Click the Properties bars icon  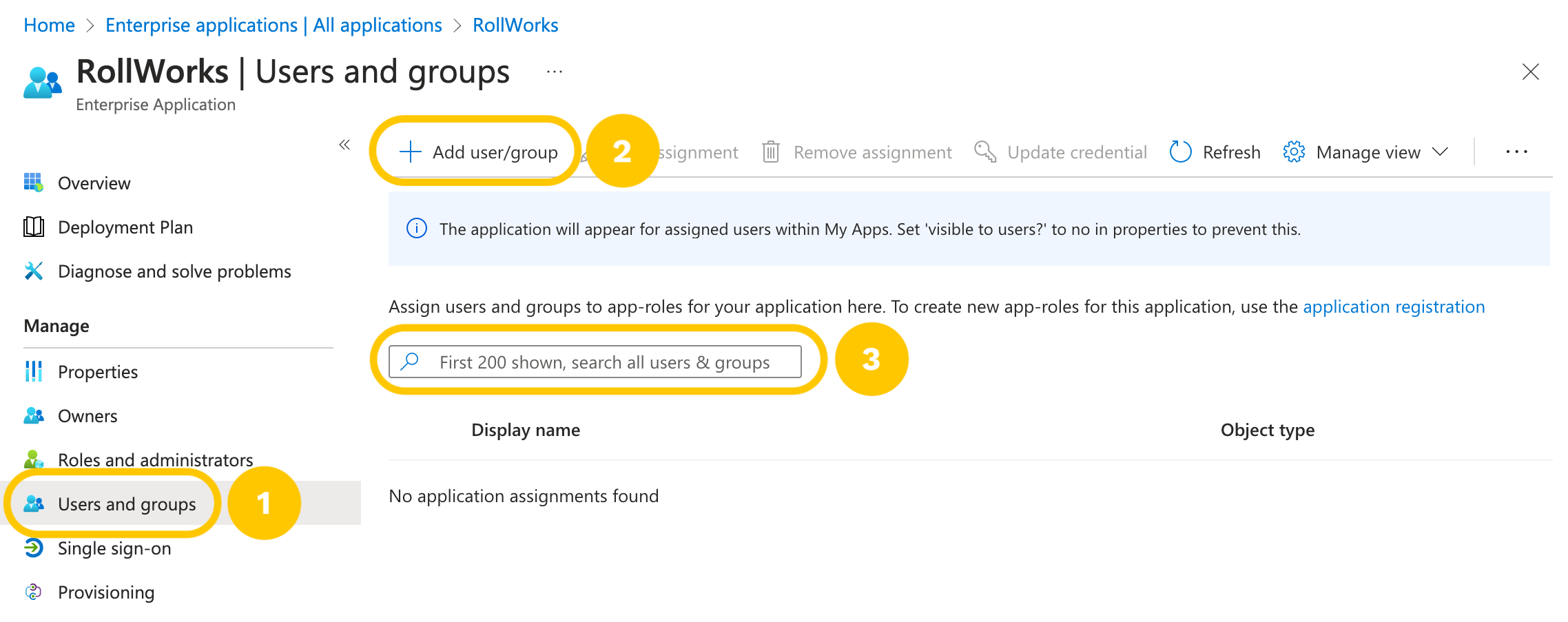click(33, 371)
